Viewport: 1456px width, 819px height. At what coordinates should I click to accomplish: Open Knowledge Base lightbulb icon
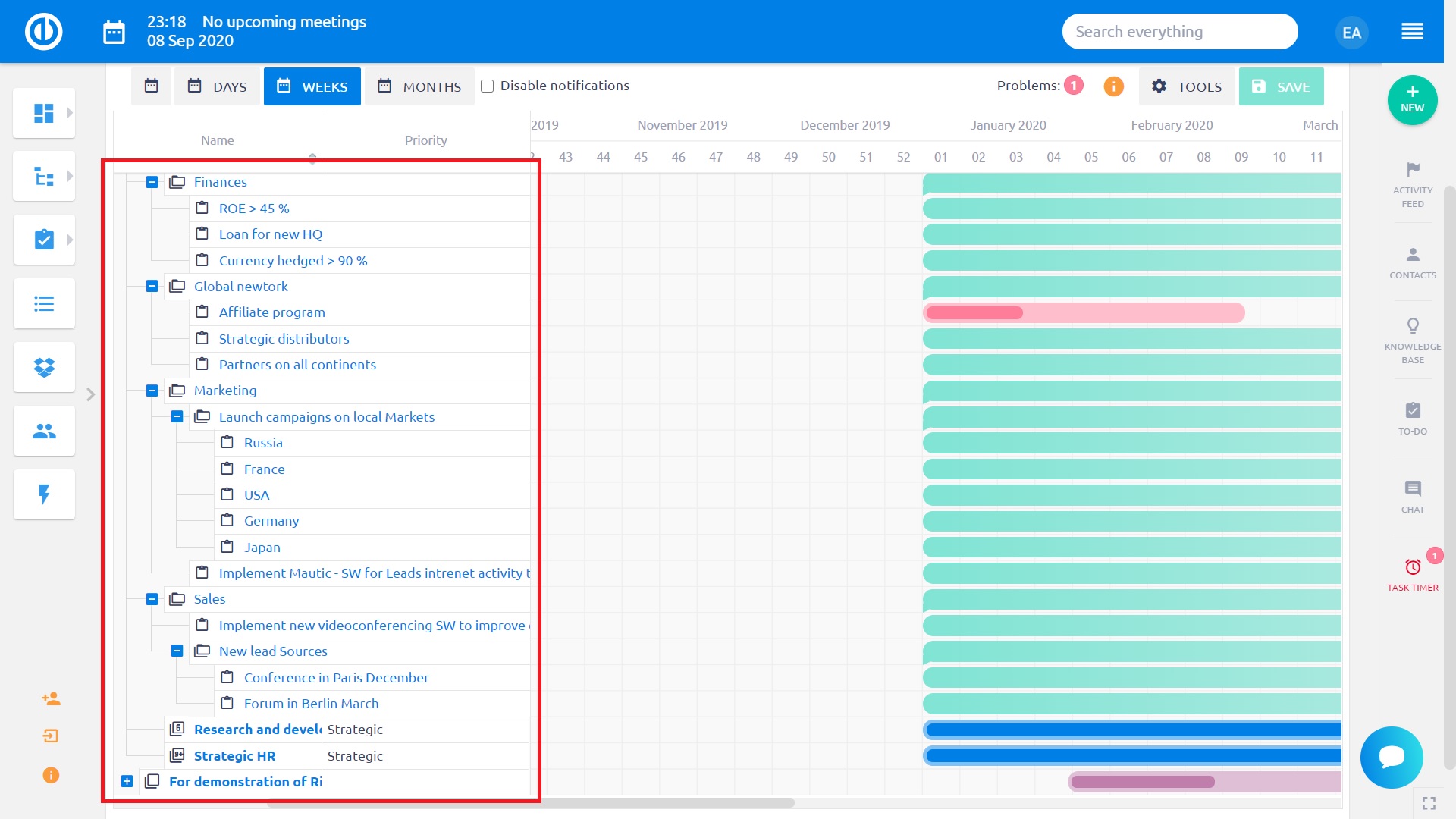pyautogui.click(x=1413, y=326)
